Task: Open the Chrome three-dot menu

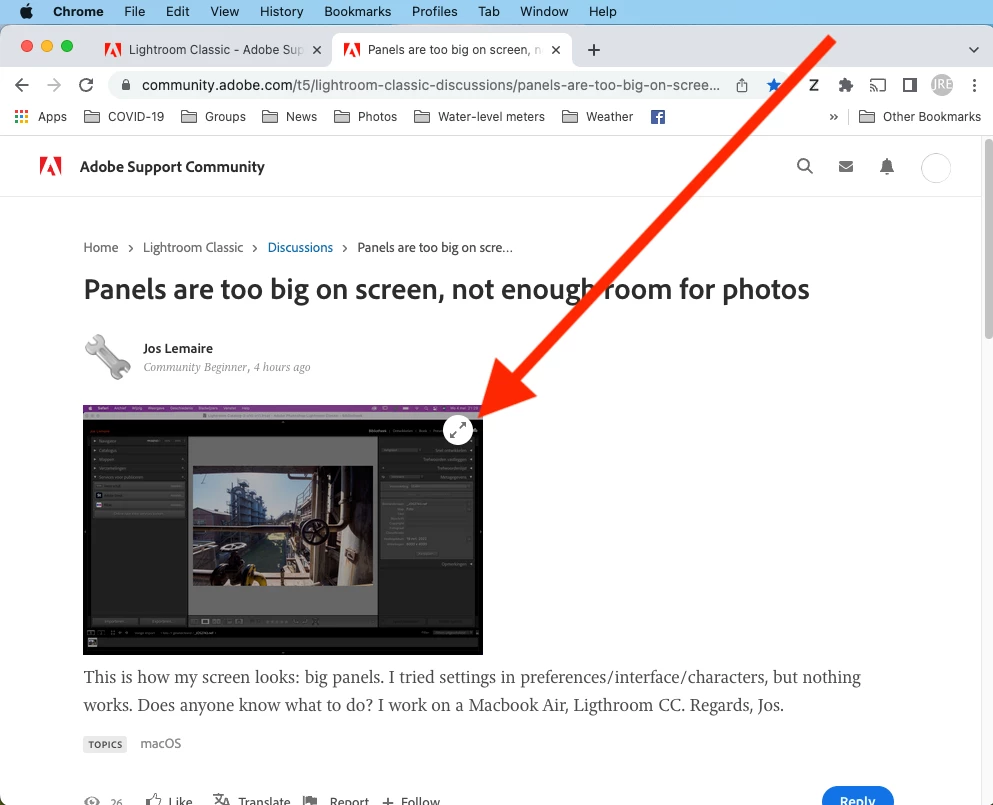Action: [974, 85]
